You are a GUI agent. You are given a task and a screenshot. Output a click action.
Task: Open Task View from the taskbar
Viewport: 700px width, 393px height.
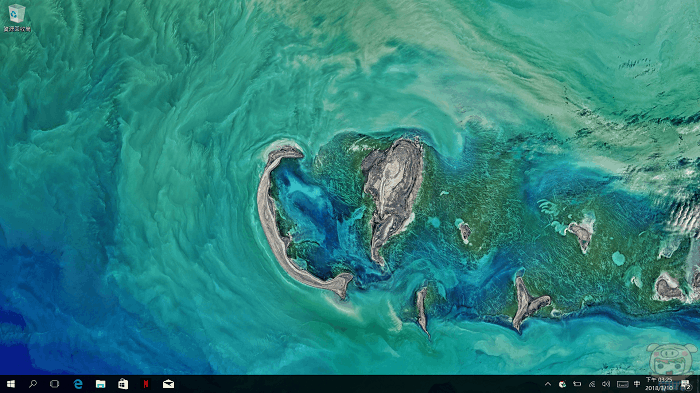[x=54, y=384]
